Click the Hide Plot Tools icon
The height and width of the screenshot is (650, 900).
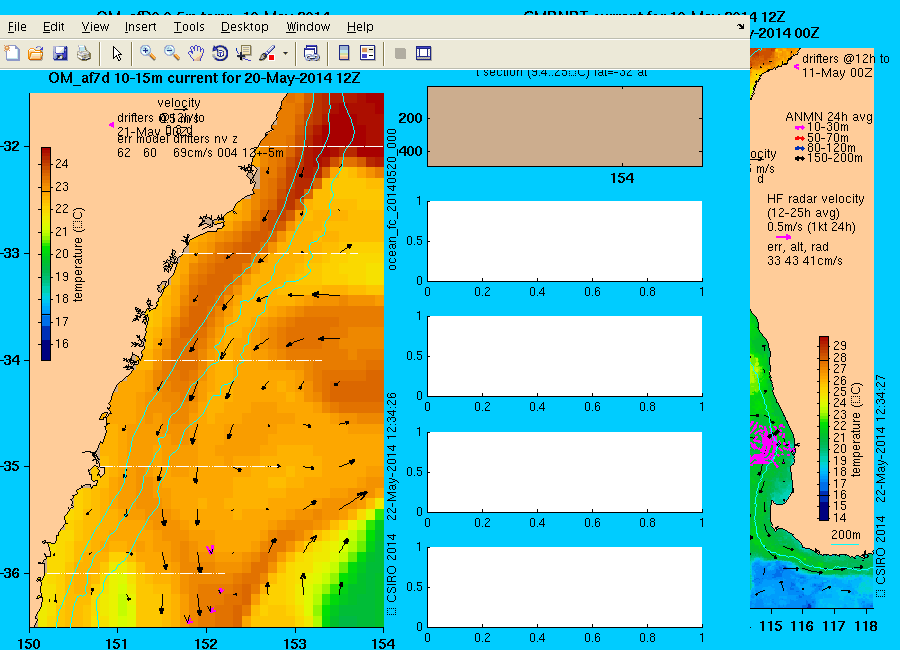coord(401,53)
